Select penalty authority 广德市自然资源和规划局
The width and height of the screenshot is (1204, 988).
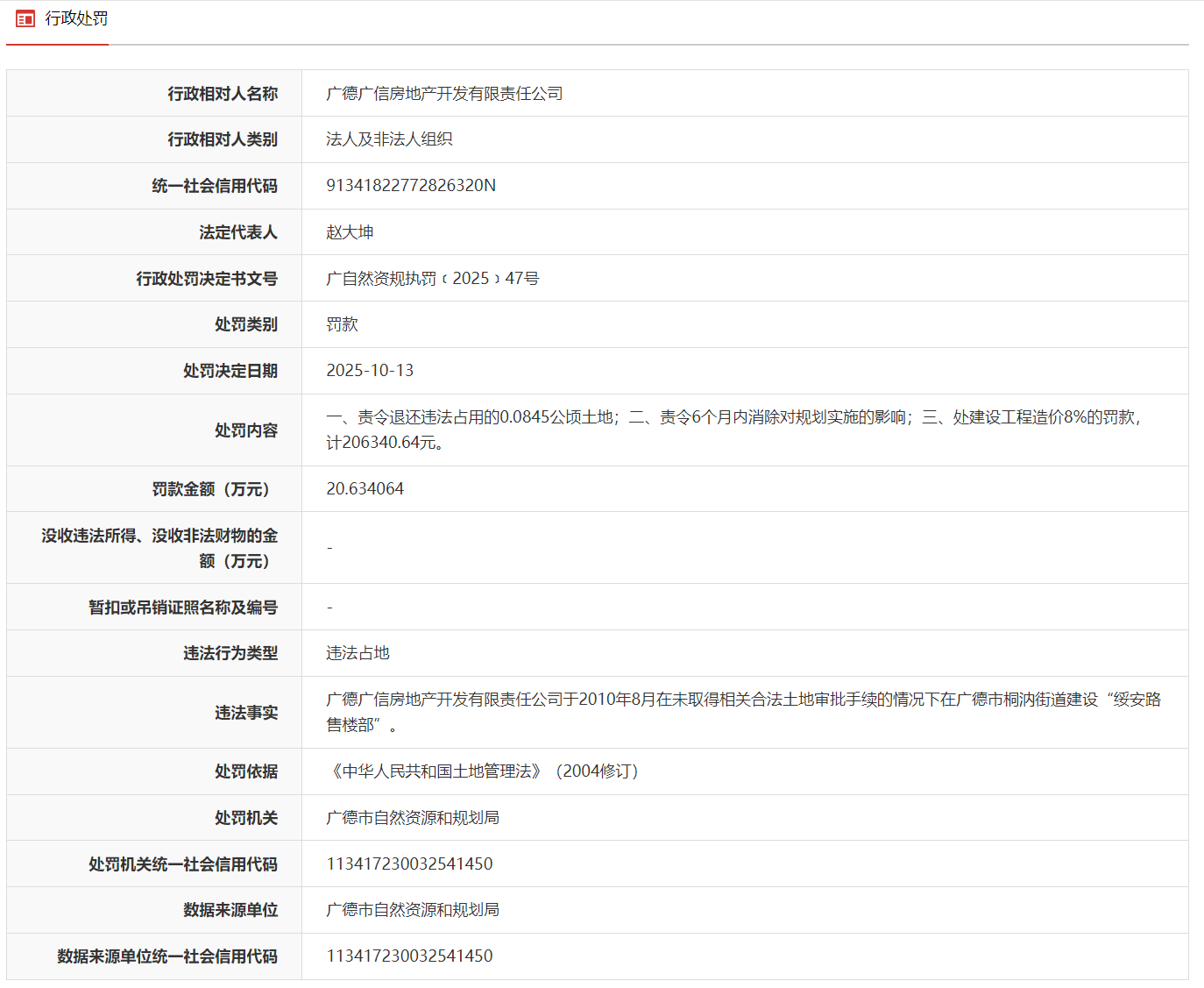(x=413, y=818)
